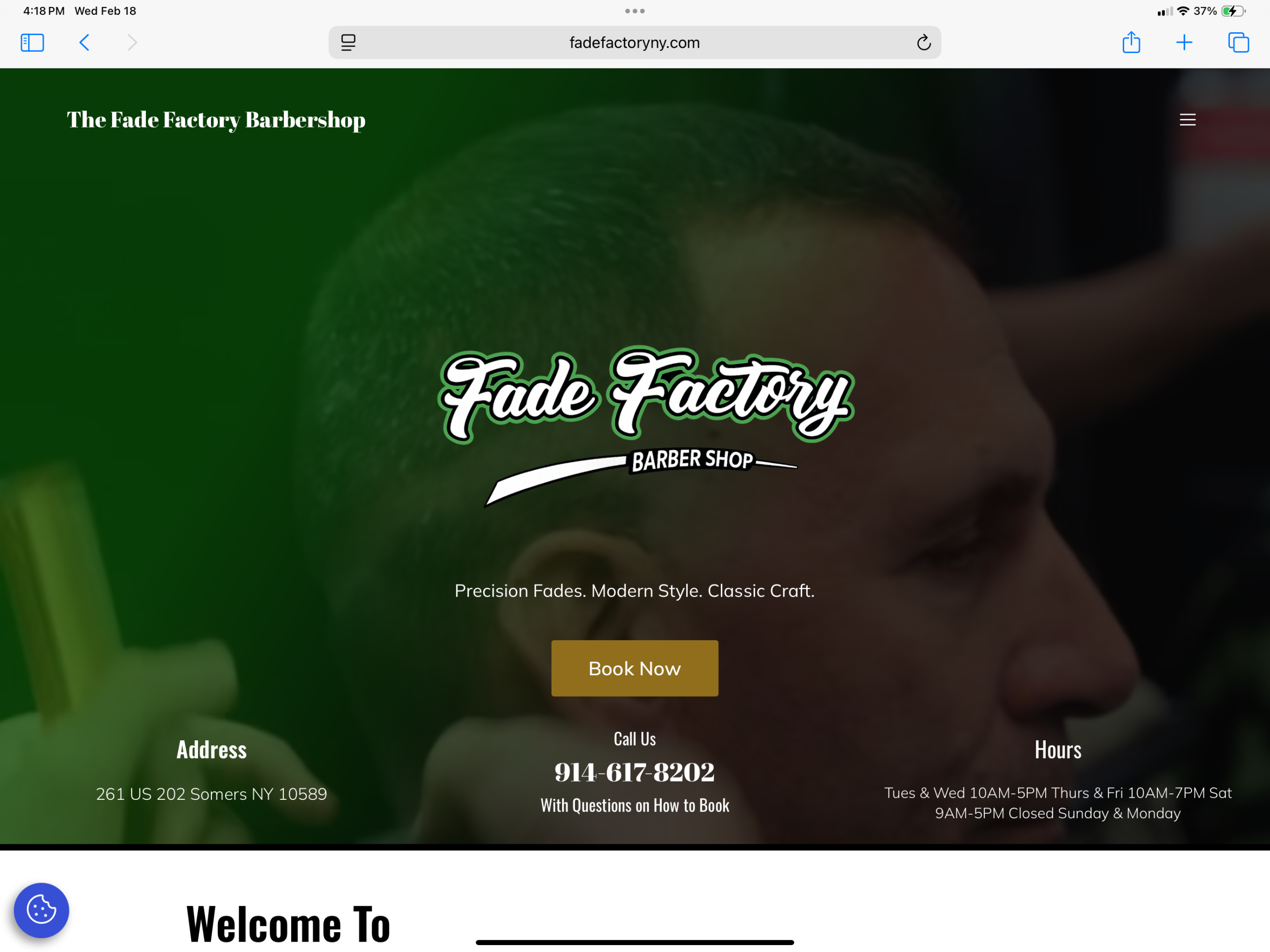Go back to the previous page
Viewport: 1270px width, 952px height.
coord(84,43)
